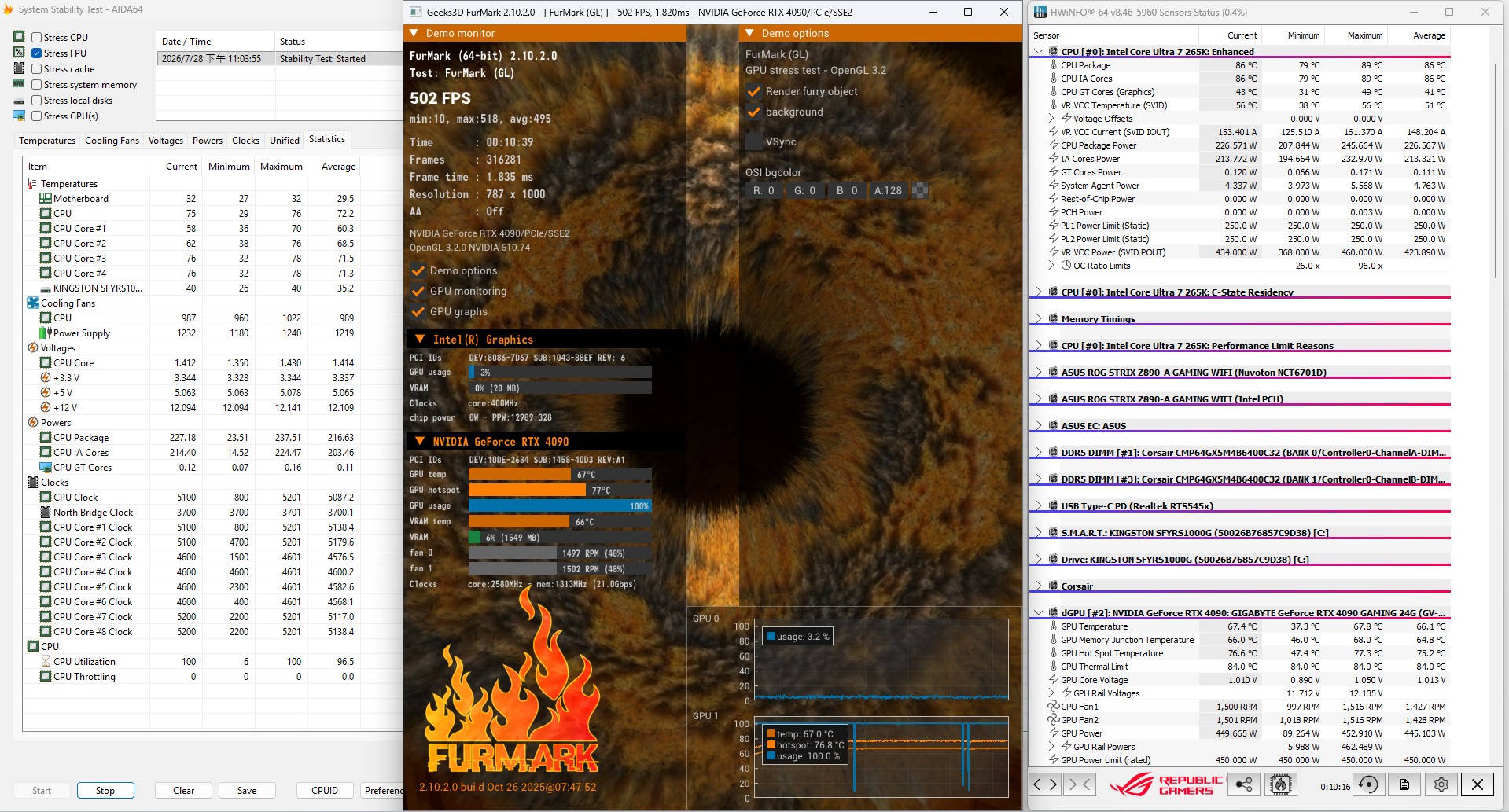Click the HWiNFO collapse columns arrows button
1509x812 pixels.
click(1080, 784)
